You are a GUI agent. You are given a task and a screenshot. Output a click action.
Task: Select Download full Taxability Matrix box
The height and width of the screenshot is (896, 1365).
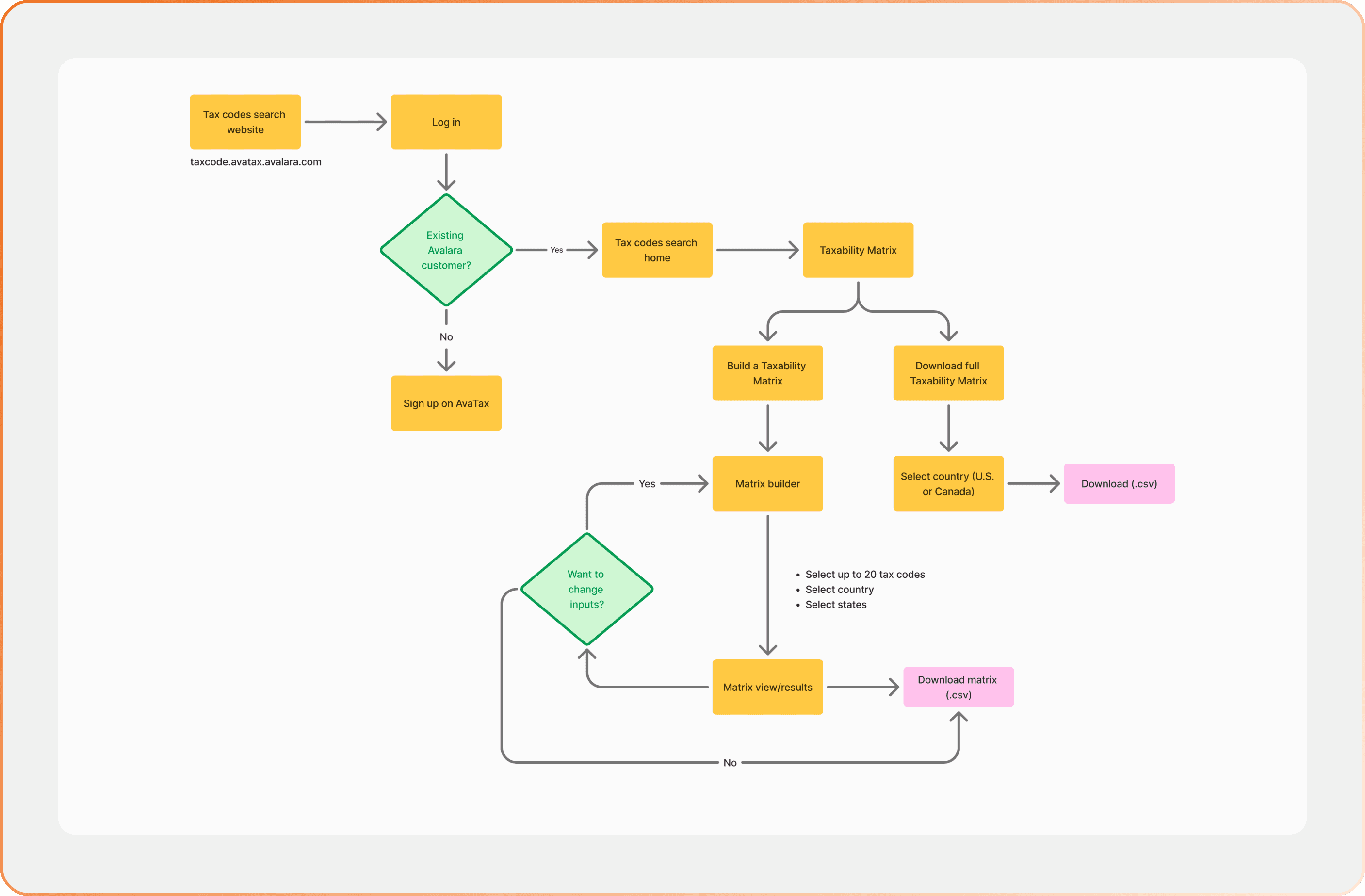(x=948, y=373)
